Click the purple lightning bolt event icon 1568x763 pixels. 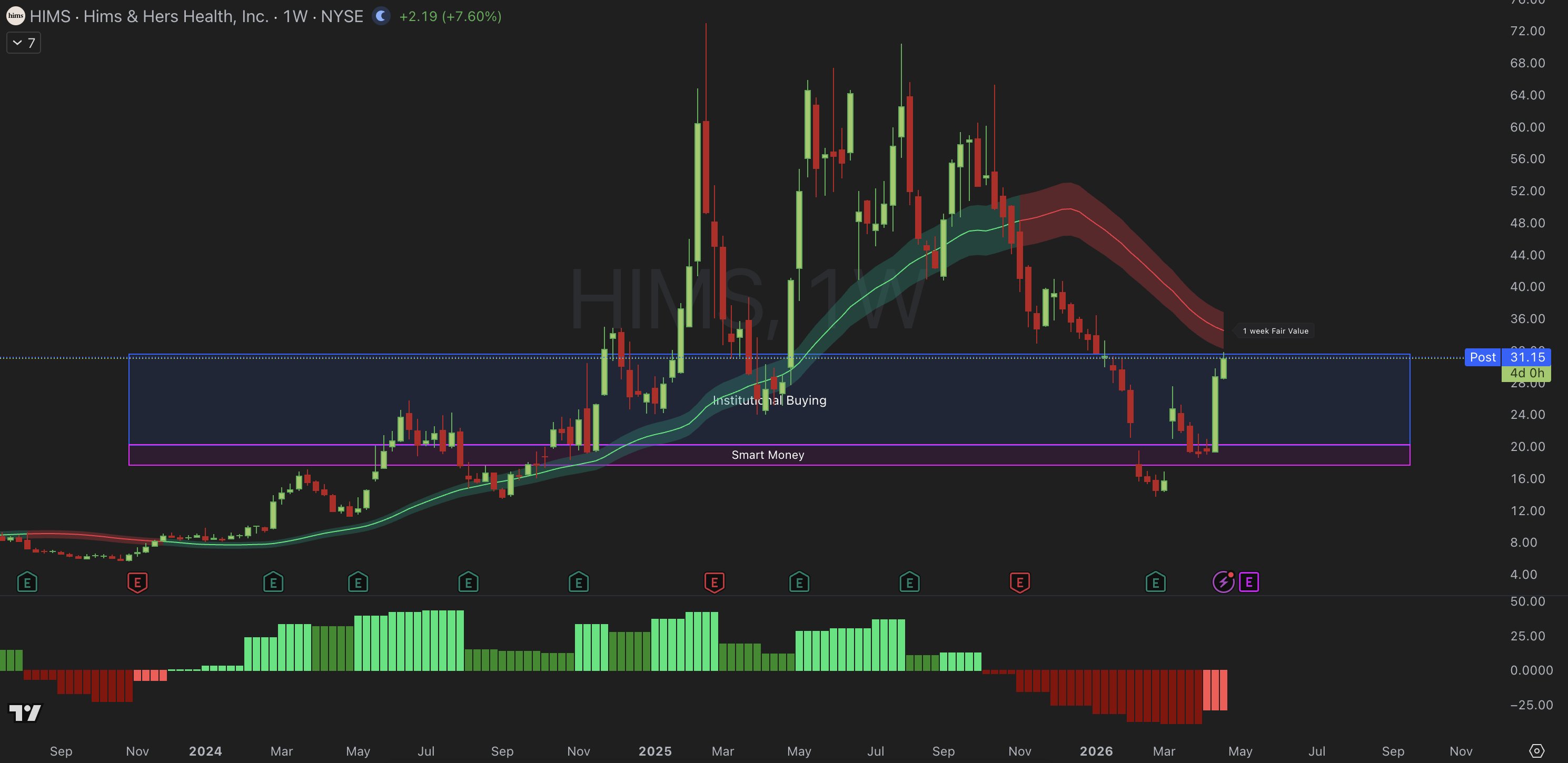(x=1223, y=583)
